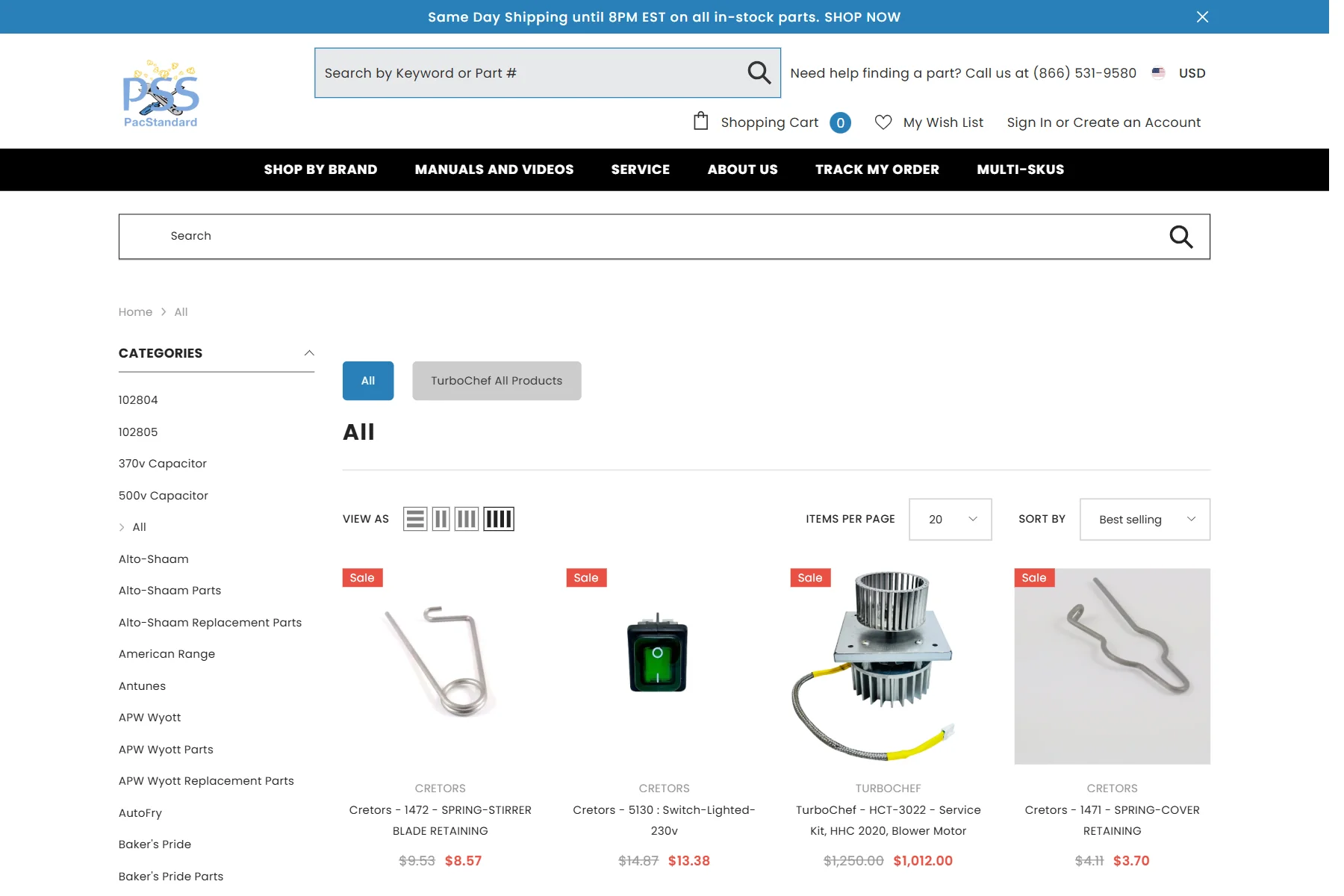Select TurboChef All Products filter

pos(497,381)
